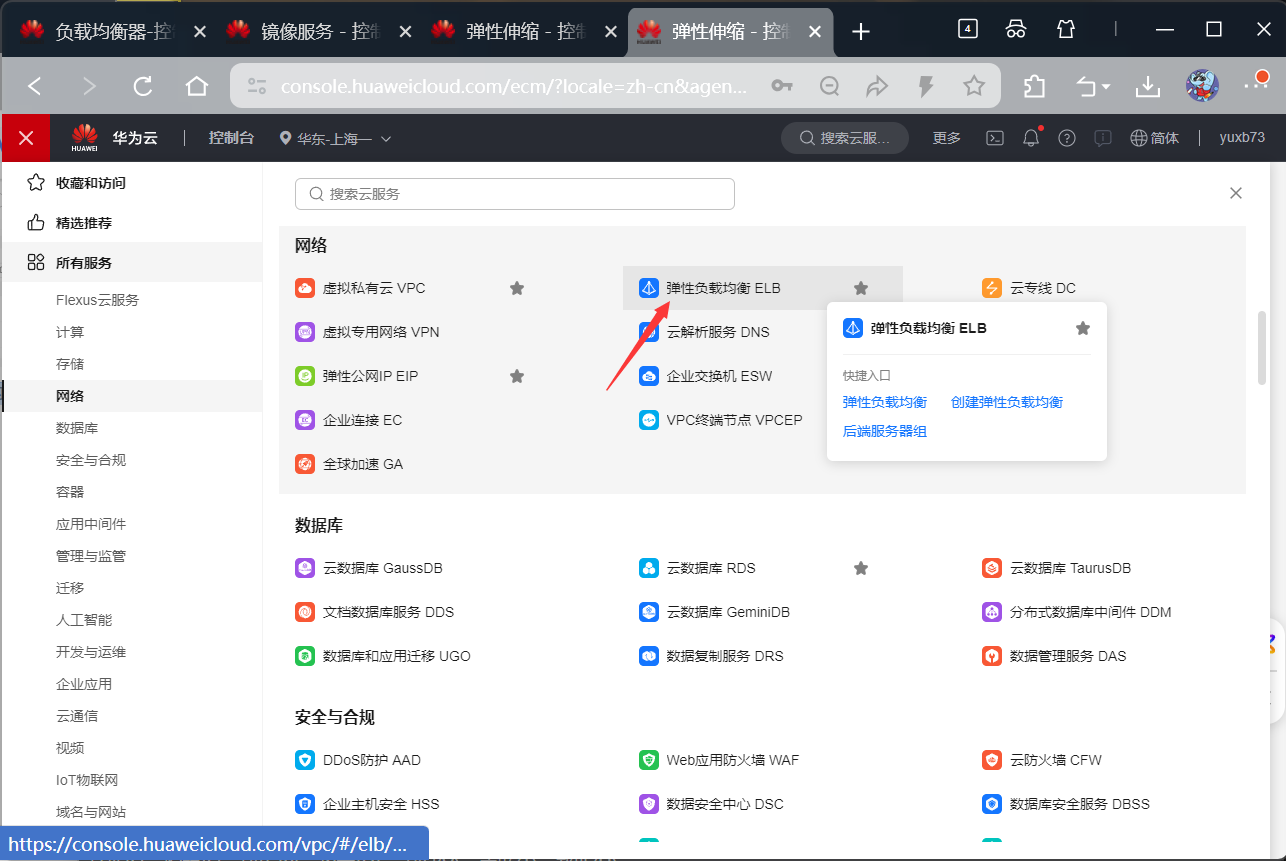Open 企业主机安全 HSS icon

[305, 804]
